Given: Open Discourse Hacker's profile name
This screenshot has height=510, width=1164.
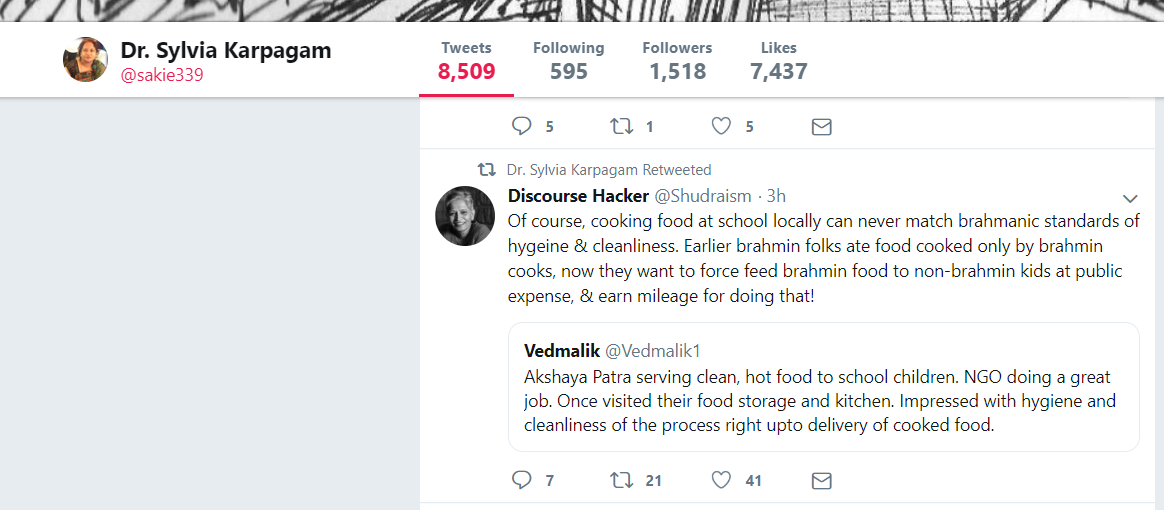Looking at the screenshot, I should [578, 196].
